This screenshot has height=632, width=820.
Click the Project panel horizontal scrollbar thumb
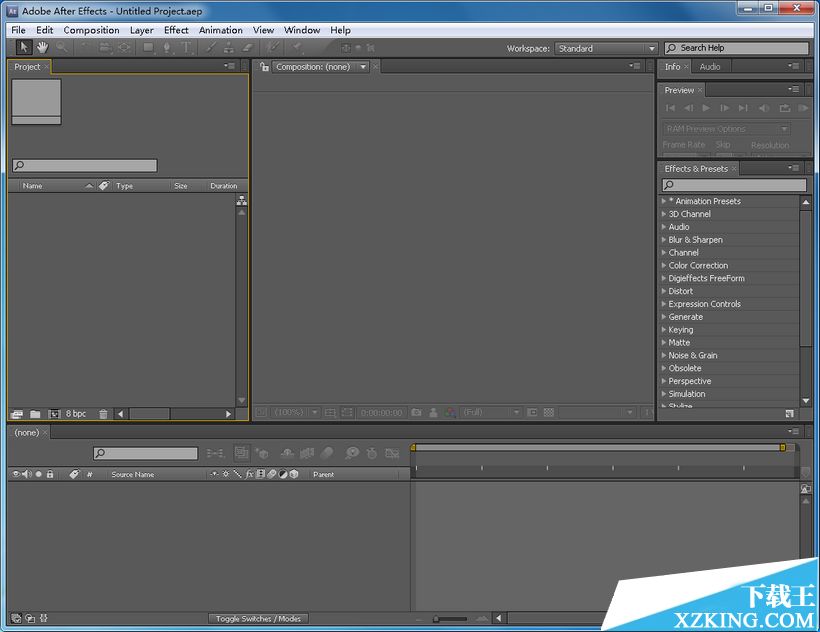150,414
